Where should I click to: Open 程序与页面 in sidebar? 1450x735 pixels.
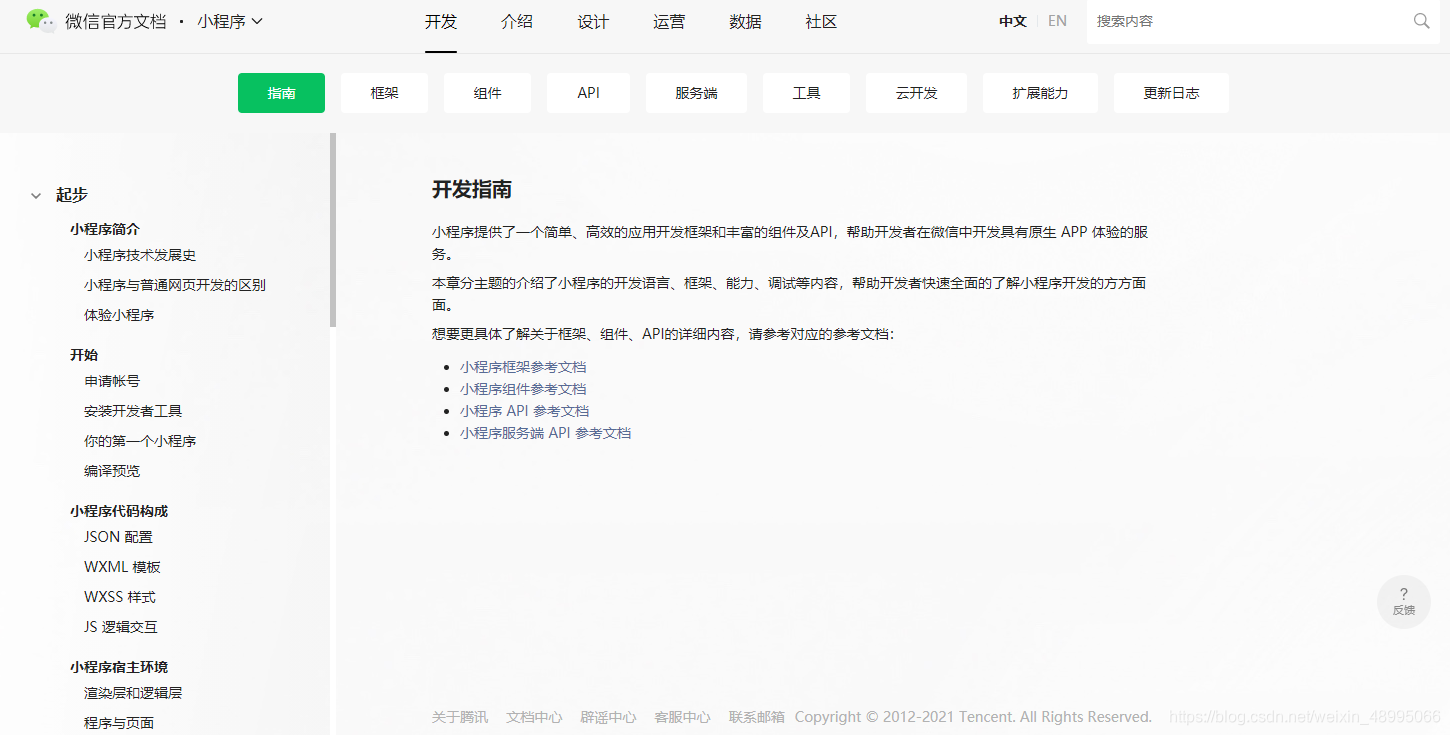coord(119,723)
